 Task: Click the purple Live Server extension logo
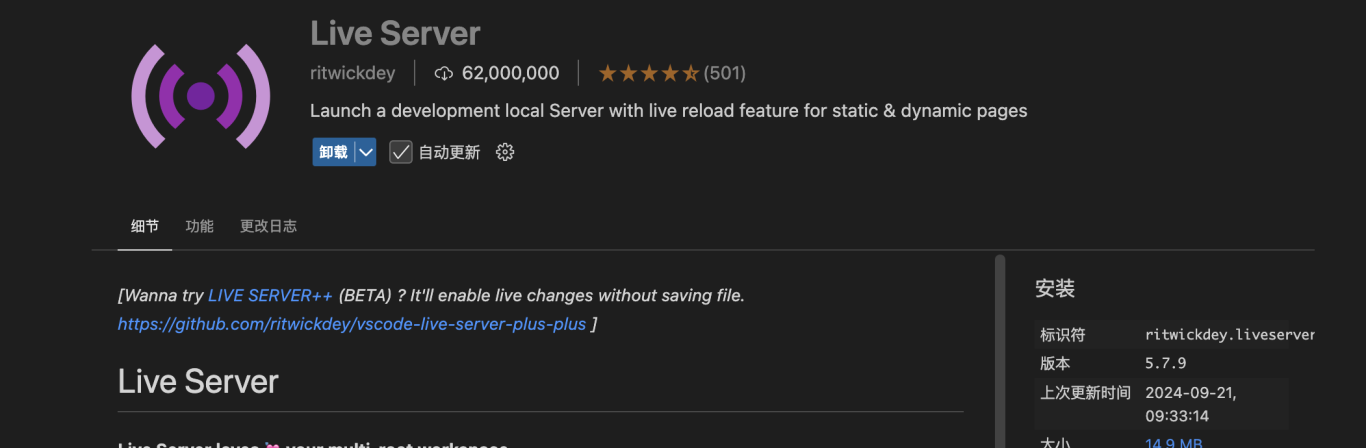click(201, 96)
